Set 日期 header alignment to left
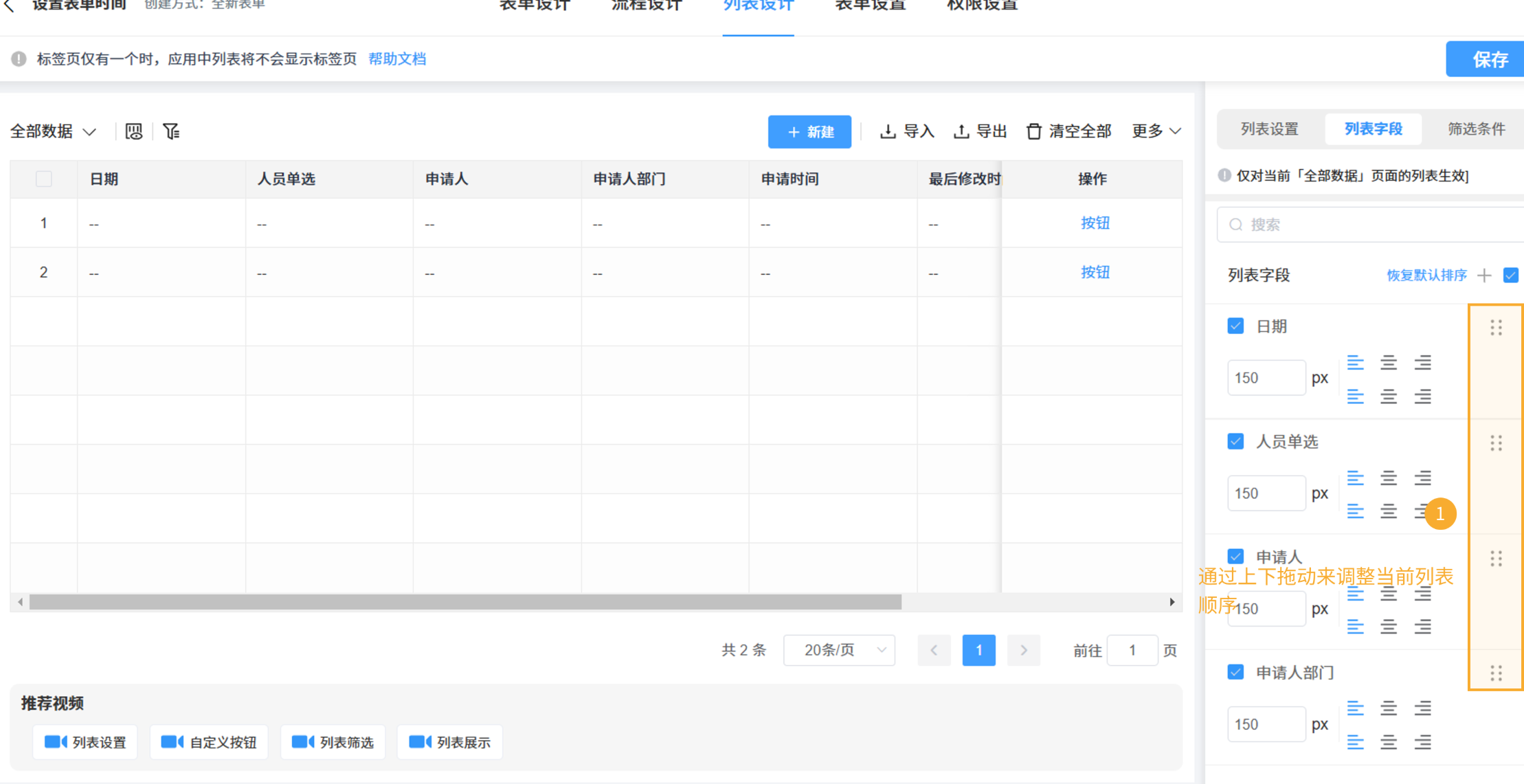1524x784 pixels. click(x=1355, y=362)
